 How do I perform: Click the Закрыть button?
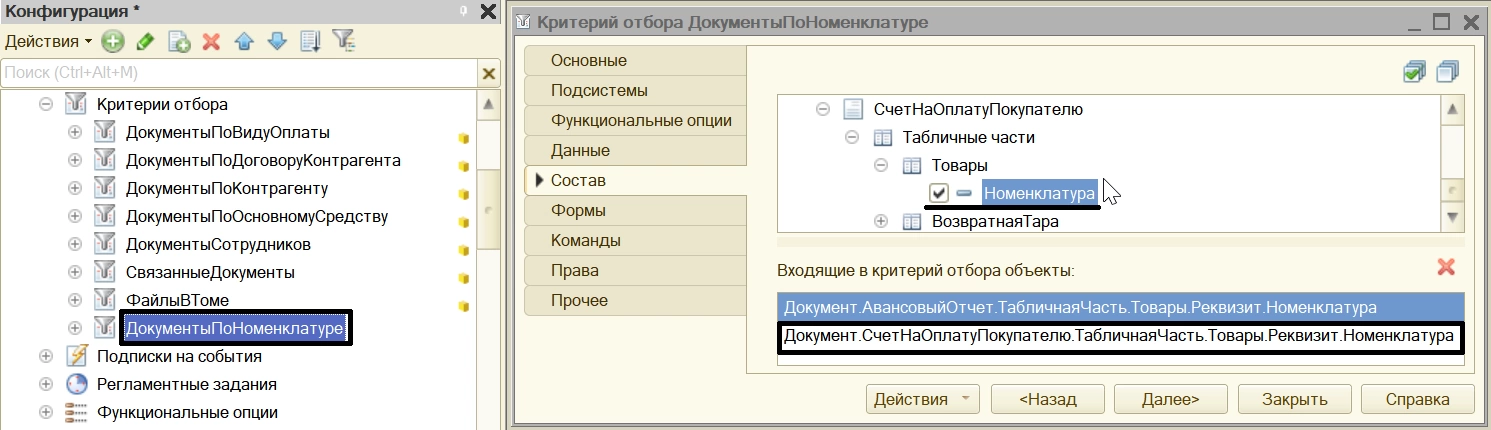1294,399
